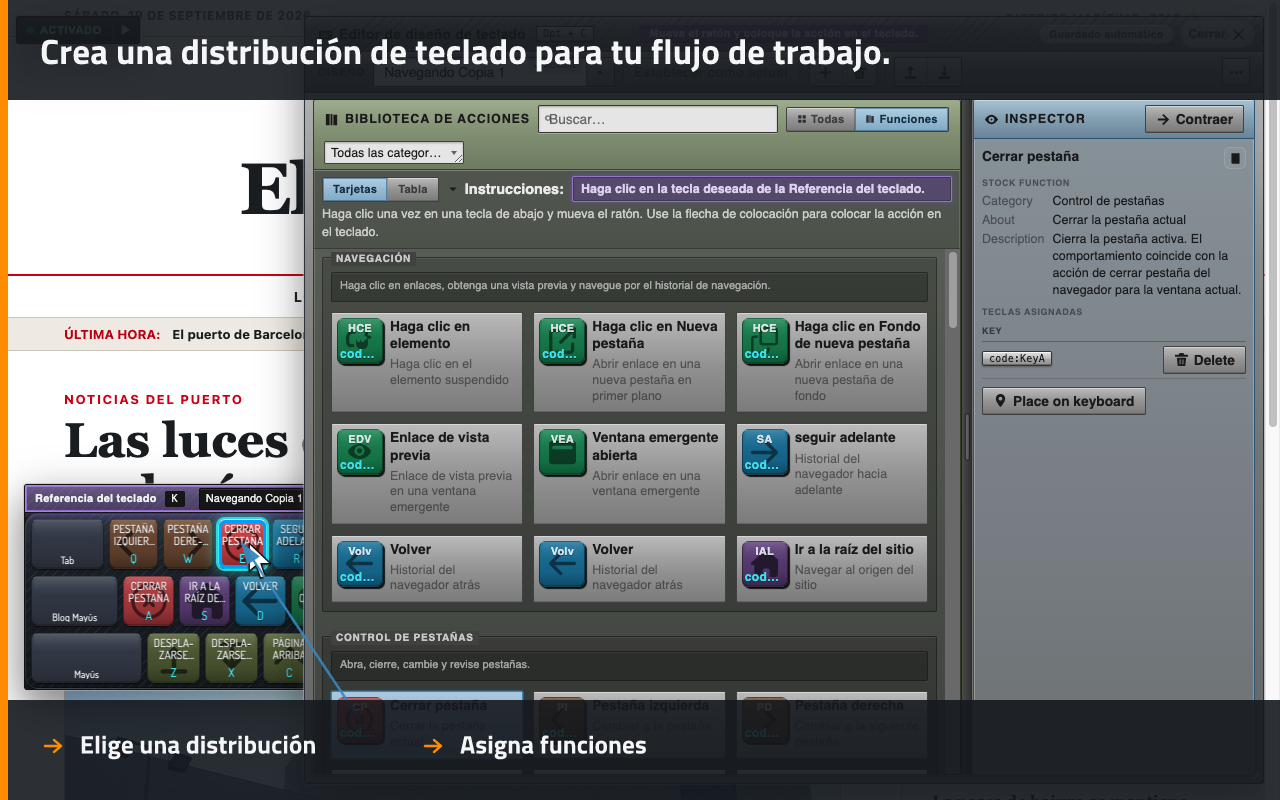1280x800 pixels.
Task: Click the A key Cerrar pestaña in keyboard reference
Action: pyautogui.click(x=149, y=601)
